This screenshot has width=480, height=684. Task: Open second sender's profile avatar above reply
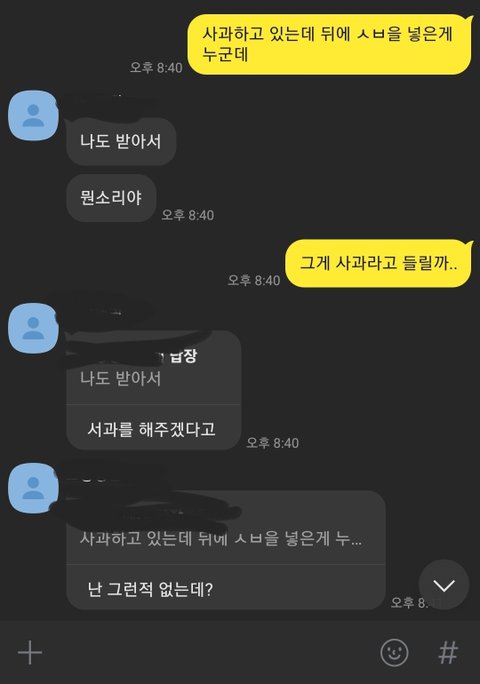(33, 328)
